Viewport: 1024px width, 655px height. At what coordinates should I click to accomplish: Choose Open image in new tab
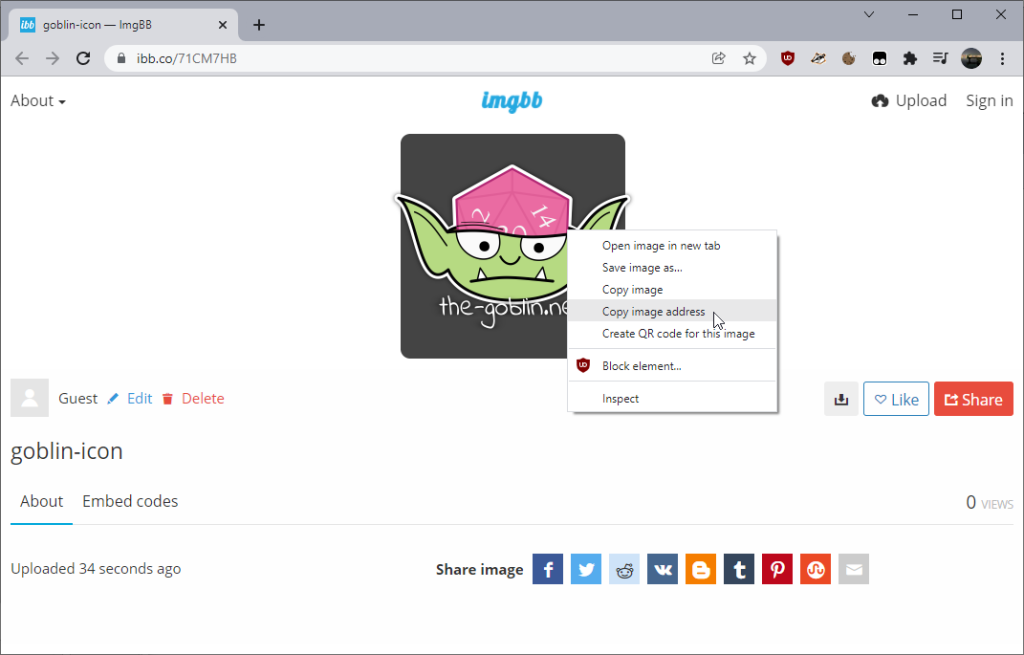[x=672, y=246]
